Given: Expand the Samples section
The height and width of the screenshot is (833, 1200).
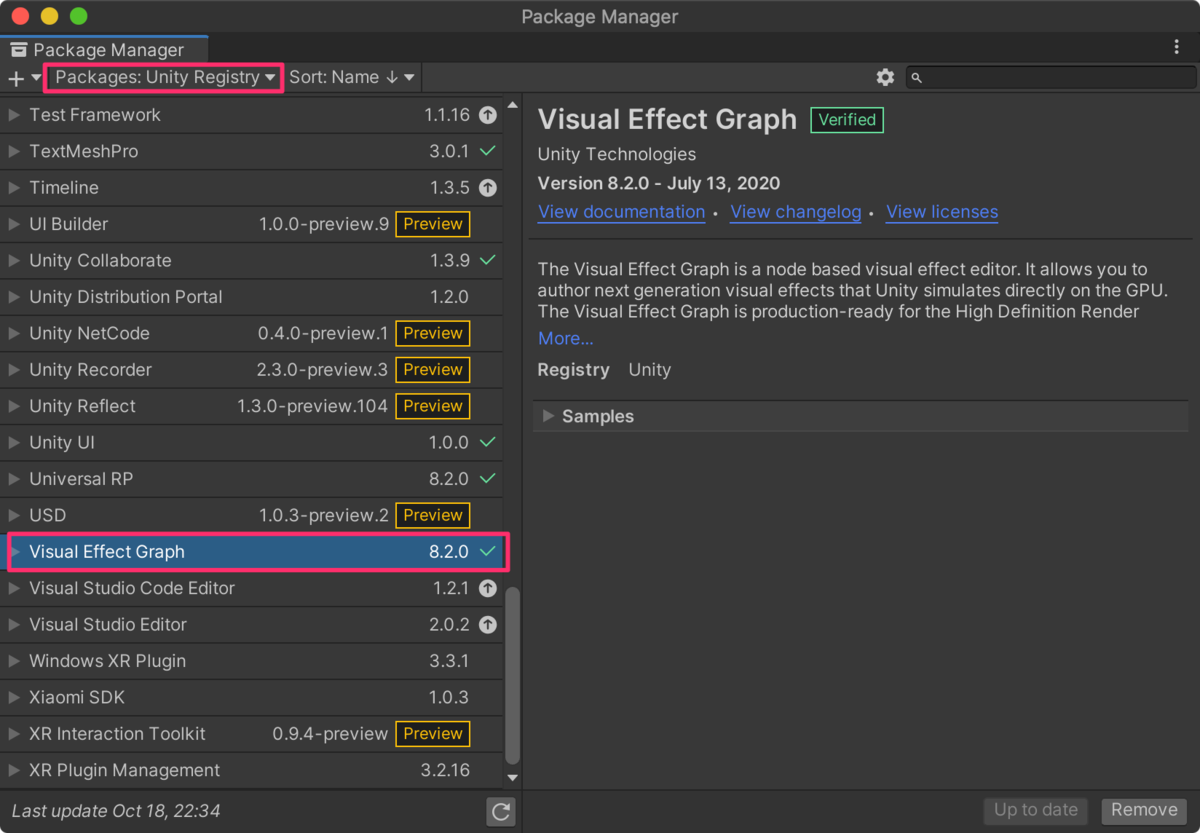Looking at the screenshot, I should pyautogui.click(x=548, y=416).
